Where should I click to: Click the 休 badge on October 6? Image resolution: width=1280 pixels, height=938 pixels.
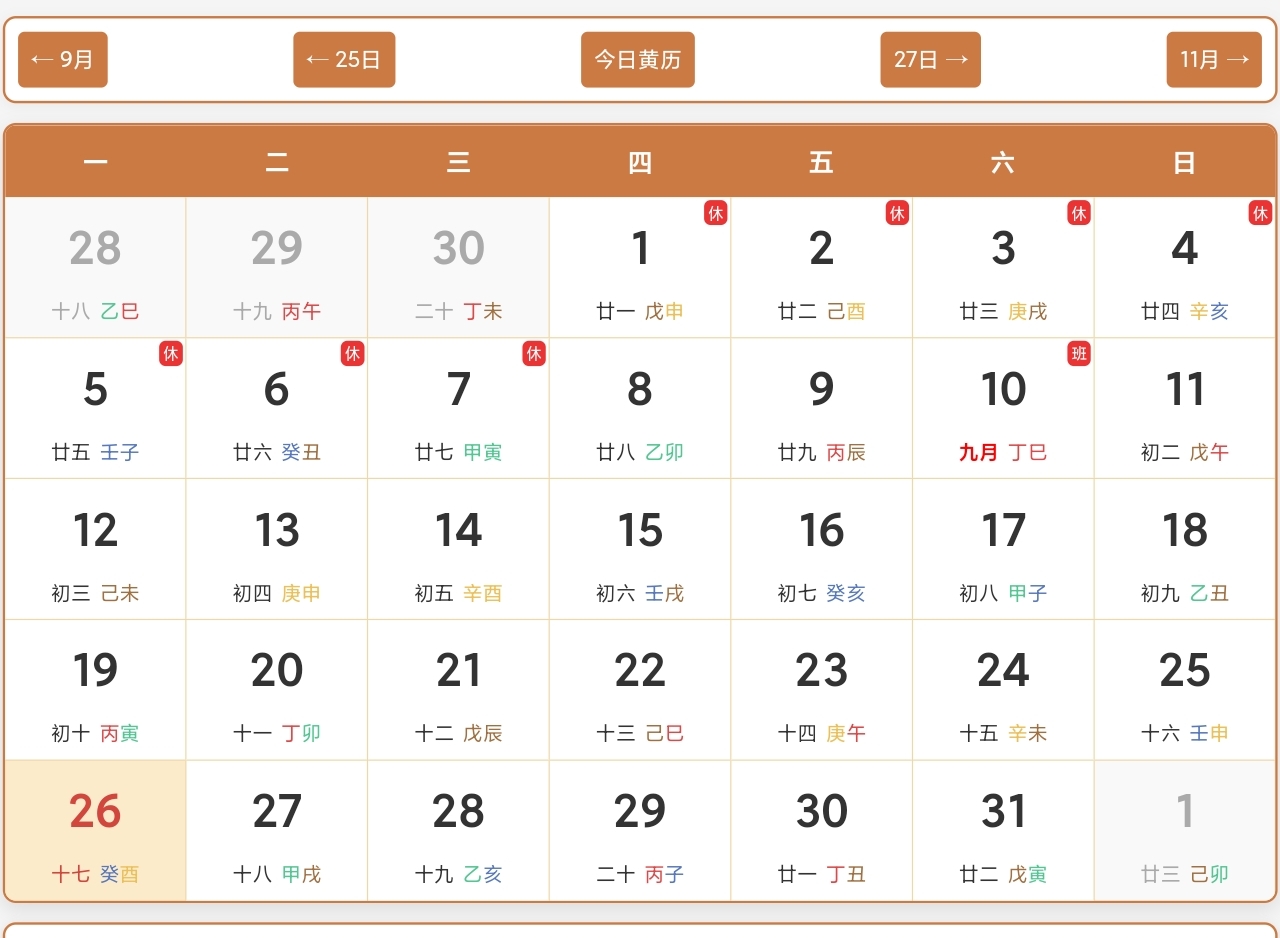coord(353,354)
